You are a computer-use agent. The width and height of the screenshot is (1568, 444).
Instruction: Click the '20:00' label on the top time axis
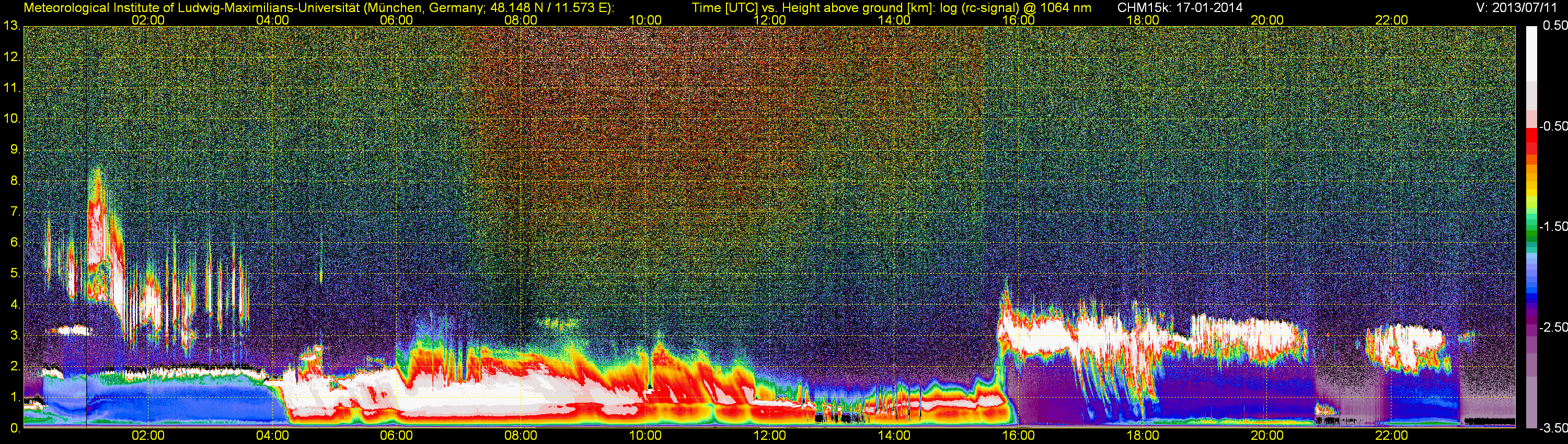click(1267, 20)
